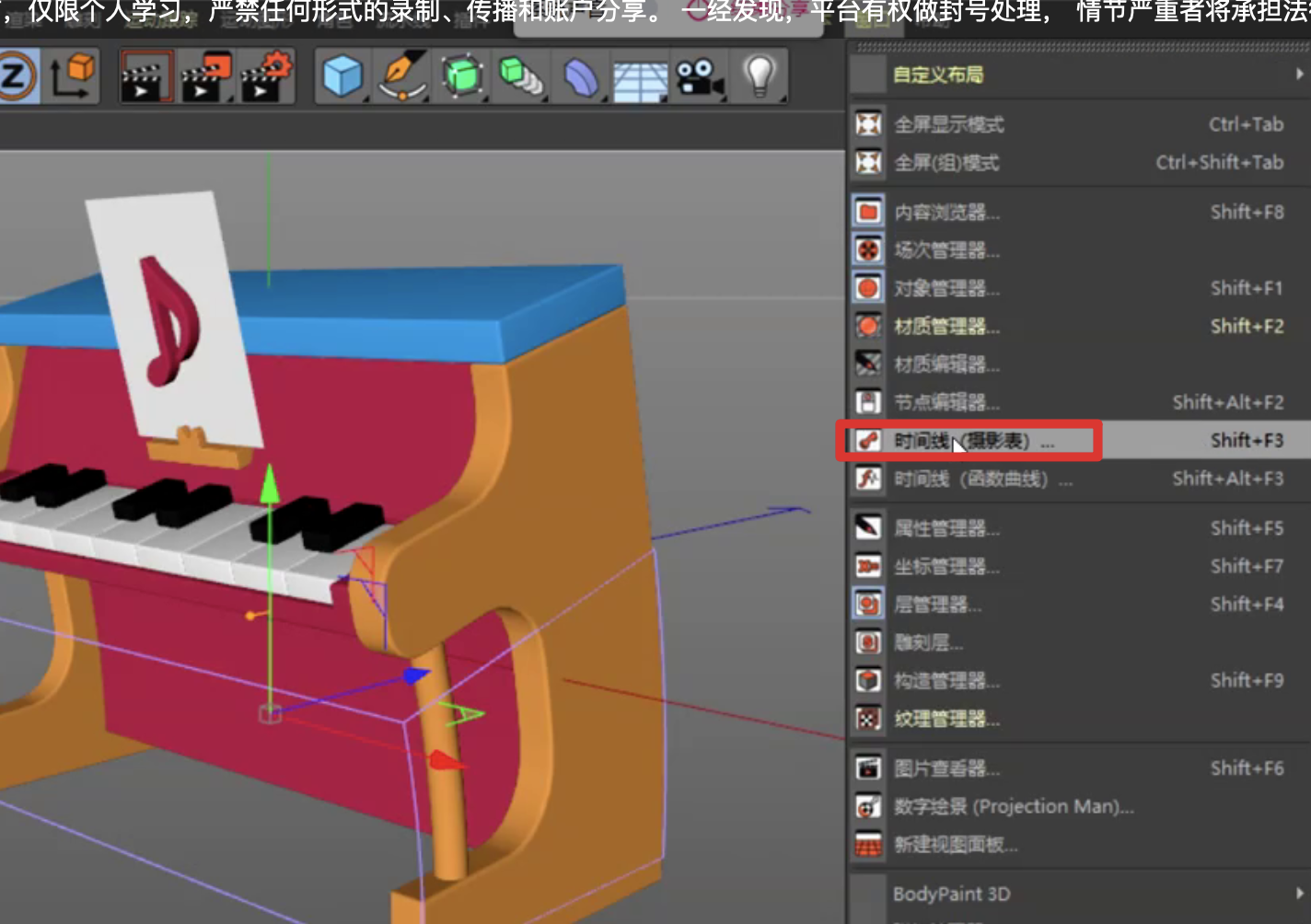Open 材质编辑器 from the menu
Image resolution: width=1311 pixels, height=924 pixels.
[x=1079, y=364]
